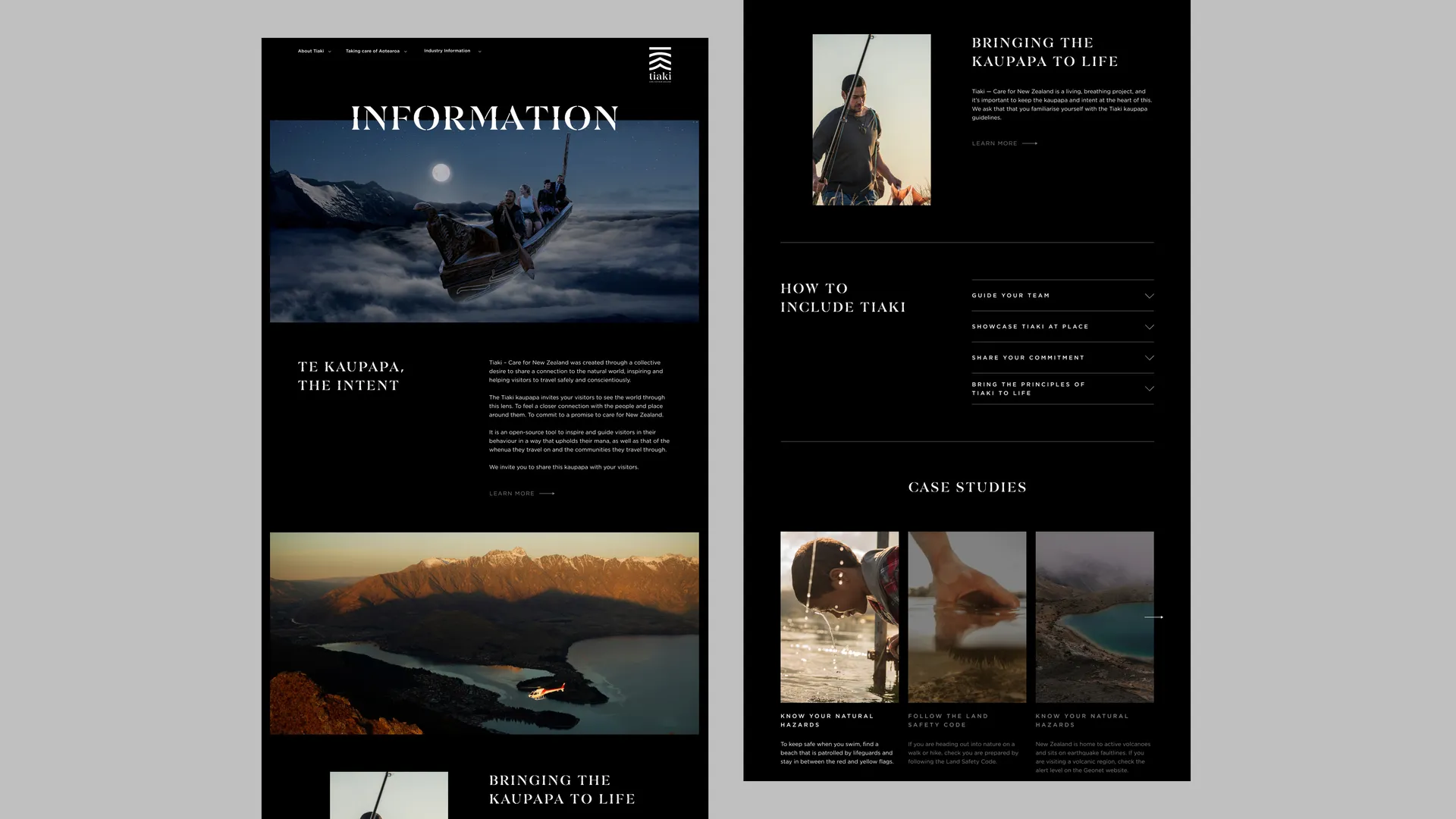Open the man with fishing rod portrait
The width and height of the screenshot is (1456, 819).
[x=871, y=120]
